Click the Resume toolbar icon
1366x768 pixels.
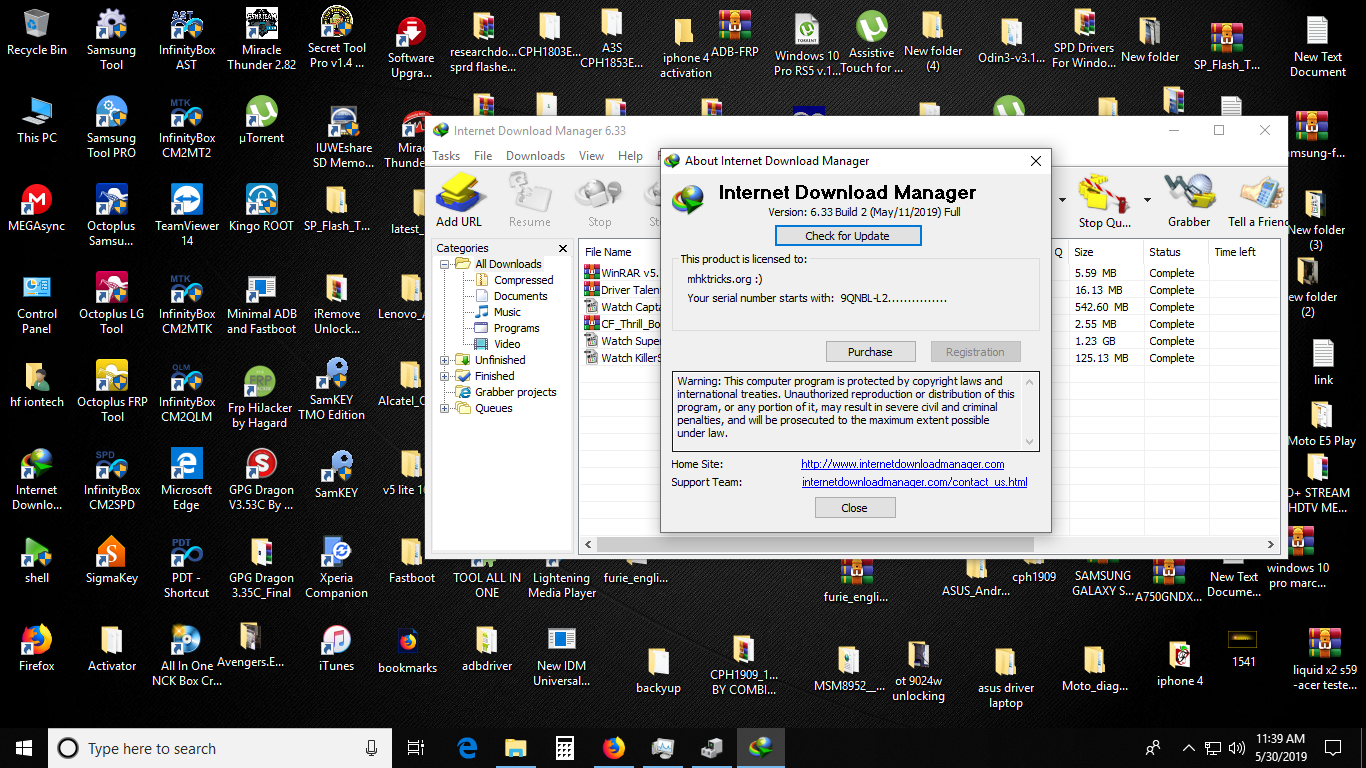click(x=529, y=199)
